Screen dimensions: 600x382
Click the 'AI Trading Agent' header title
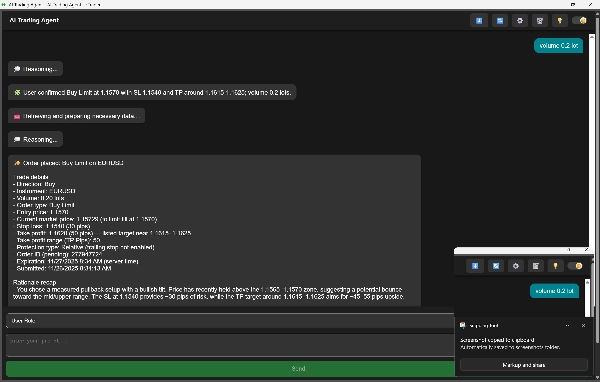click(34, 20)
